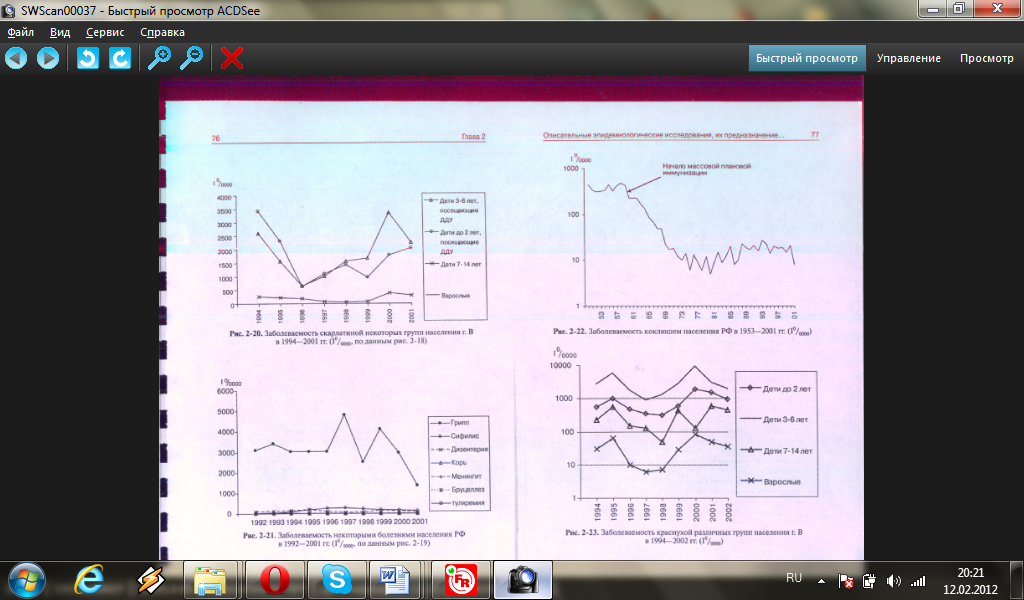Screen dimensions: 1024x600
Task: Click ACDSee title bar app icon
Action: pyautogui.click(x=9, y=10)
